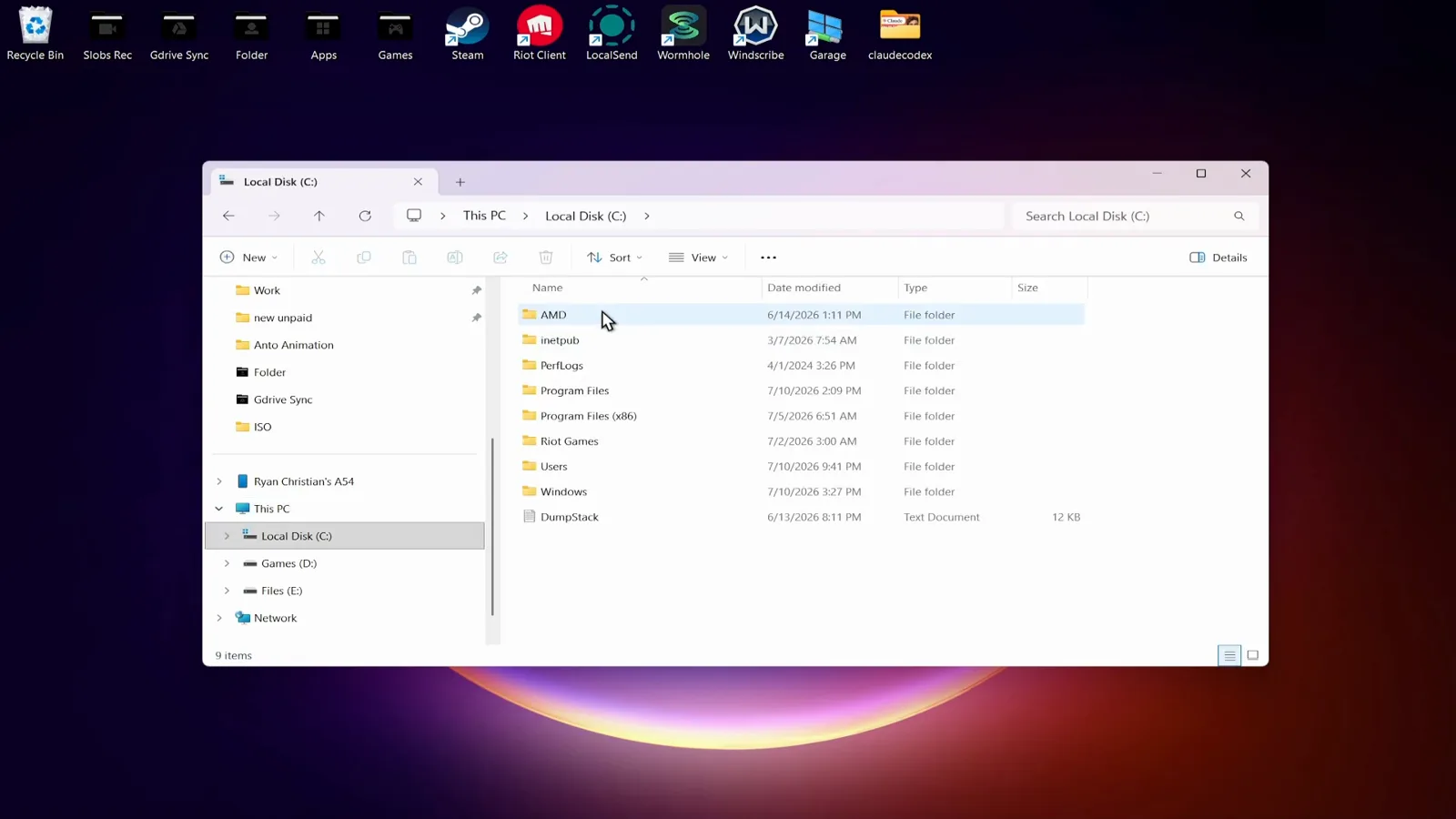Open chevron after Local Disk (C:) in breadcrumb
The height and width of the screenshot is (819, 1456).
click(647, 216)
